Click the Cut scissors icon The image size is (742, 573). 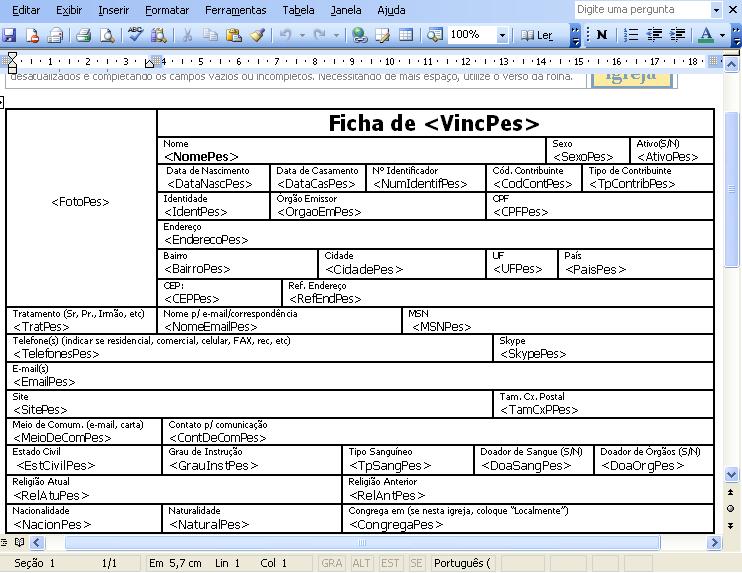point(187,35)
